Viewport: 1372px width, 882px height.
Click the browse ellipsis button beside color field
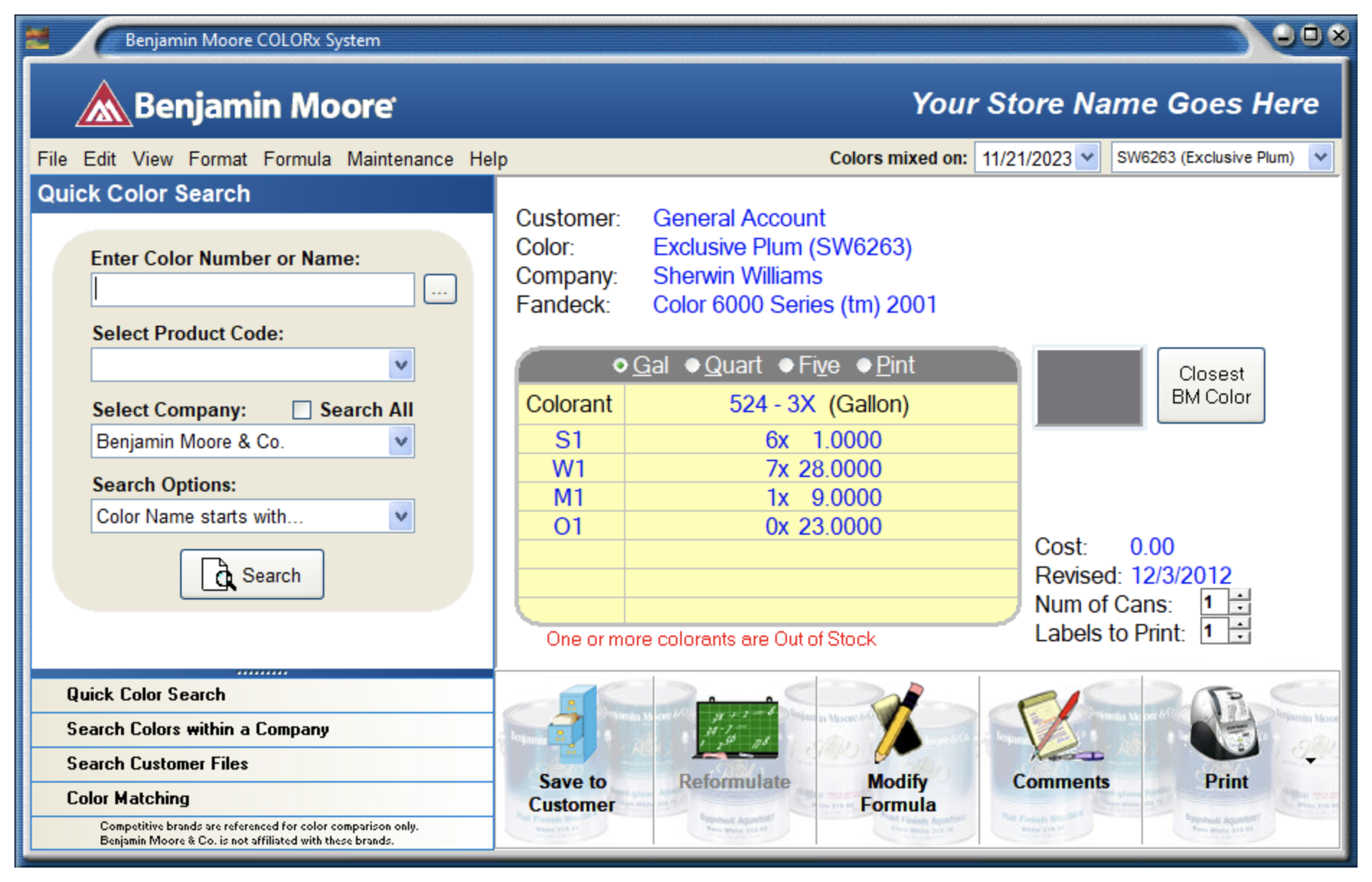(x=440, y=290)
